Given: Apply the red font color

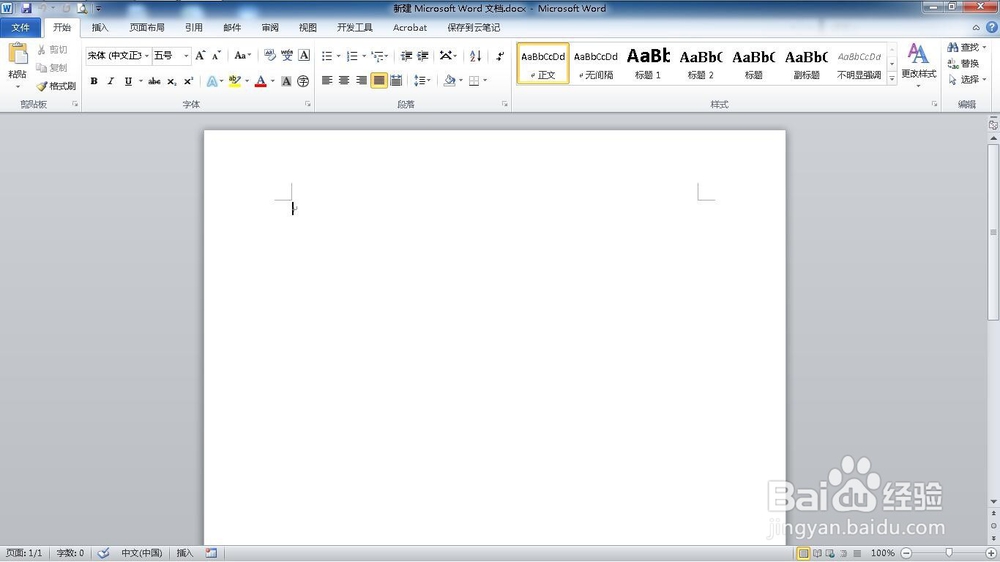Looking at the screenshot, I should point(260,81).
